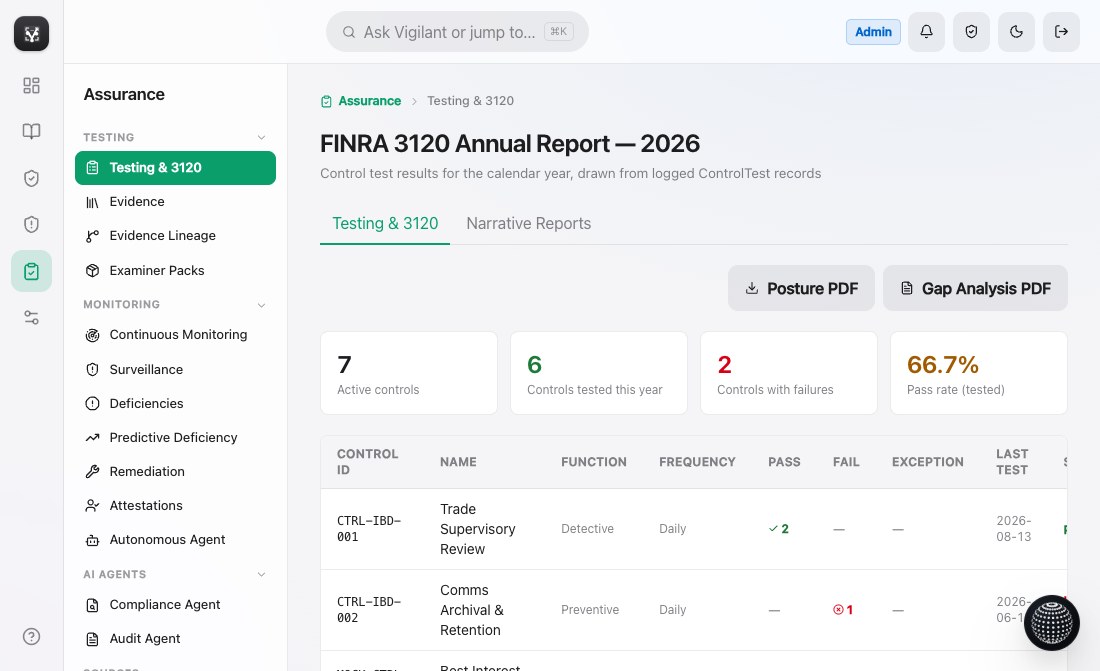Click the Active controls card

click(x=409, y=373)
